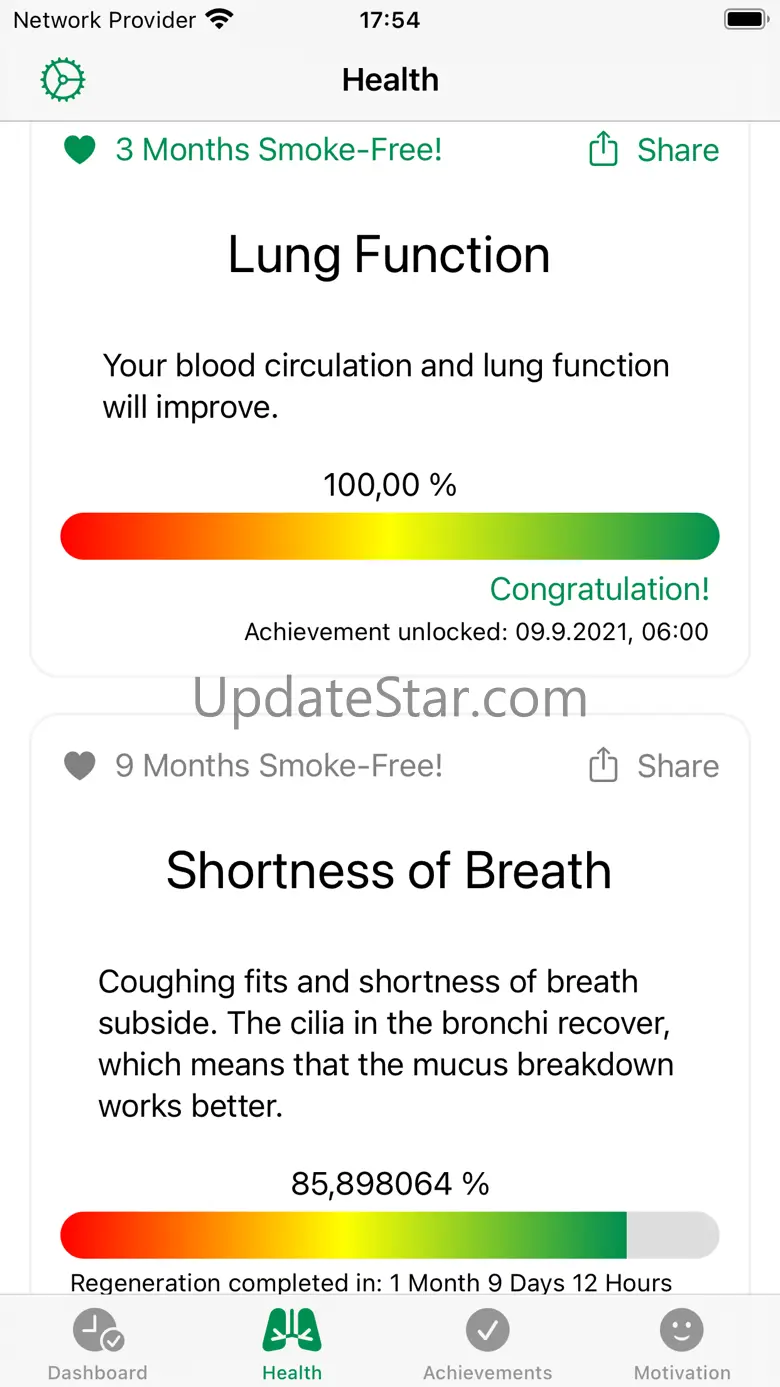The height and width of the screenshot is (1387, 780).
Task: Switch to the Dashboard tab label
Action: click(98, 1373)
